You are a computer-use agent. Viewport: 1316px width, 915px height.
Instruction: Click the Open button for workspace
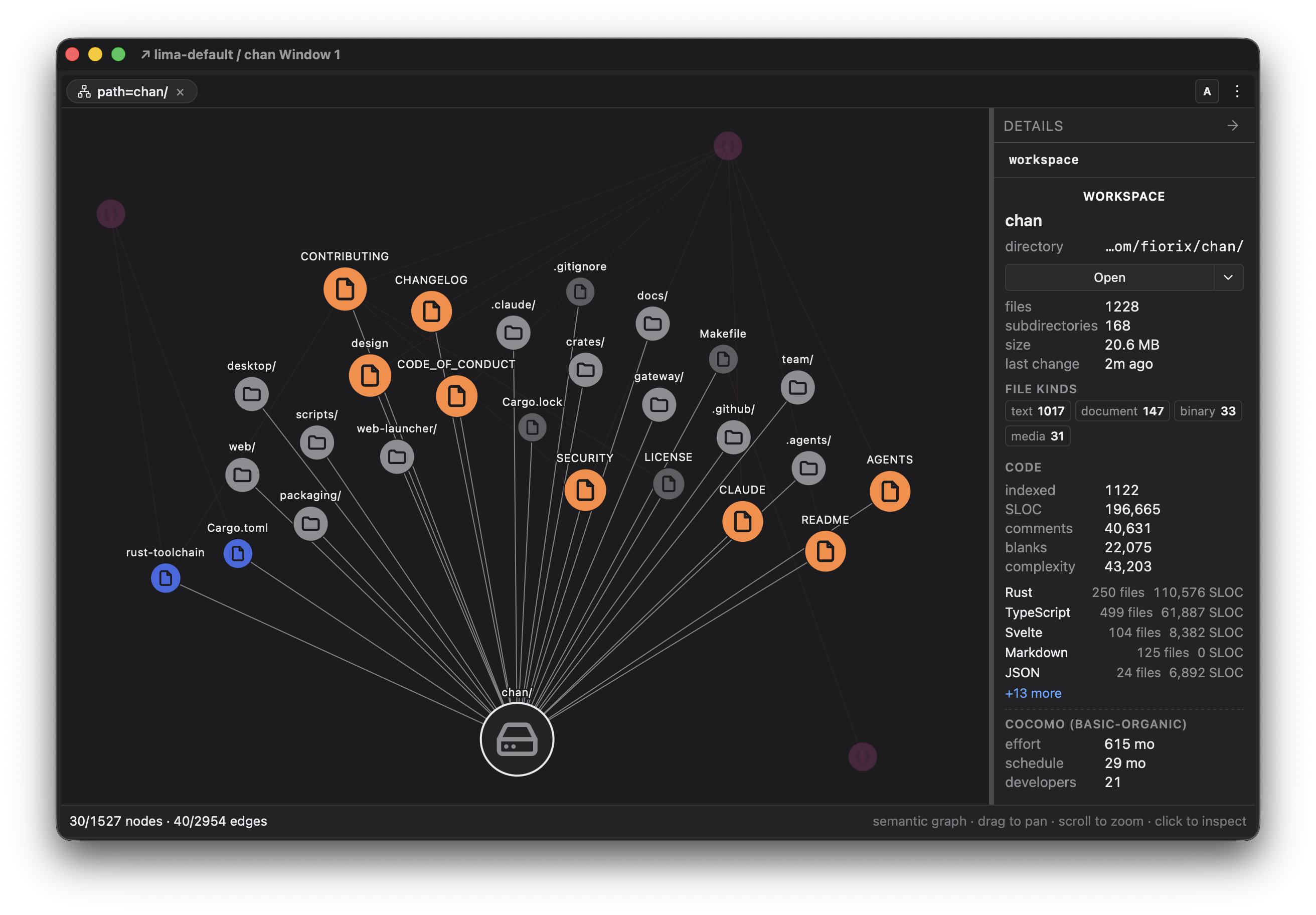[x=1109, y=277]
